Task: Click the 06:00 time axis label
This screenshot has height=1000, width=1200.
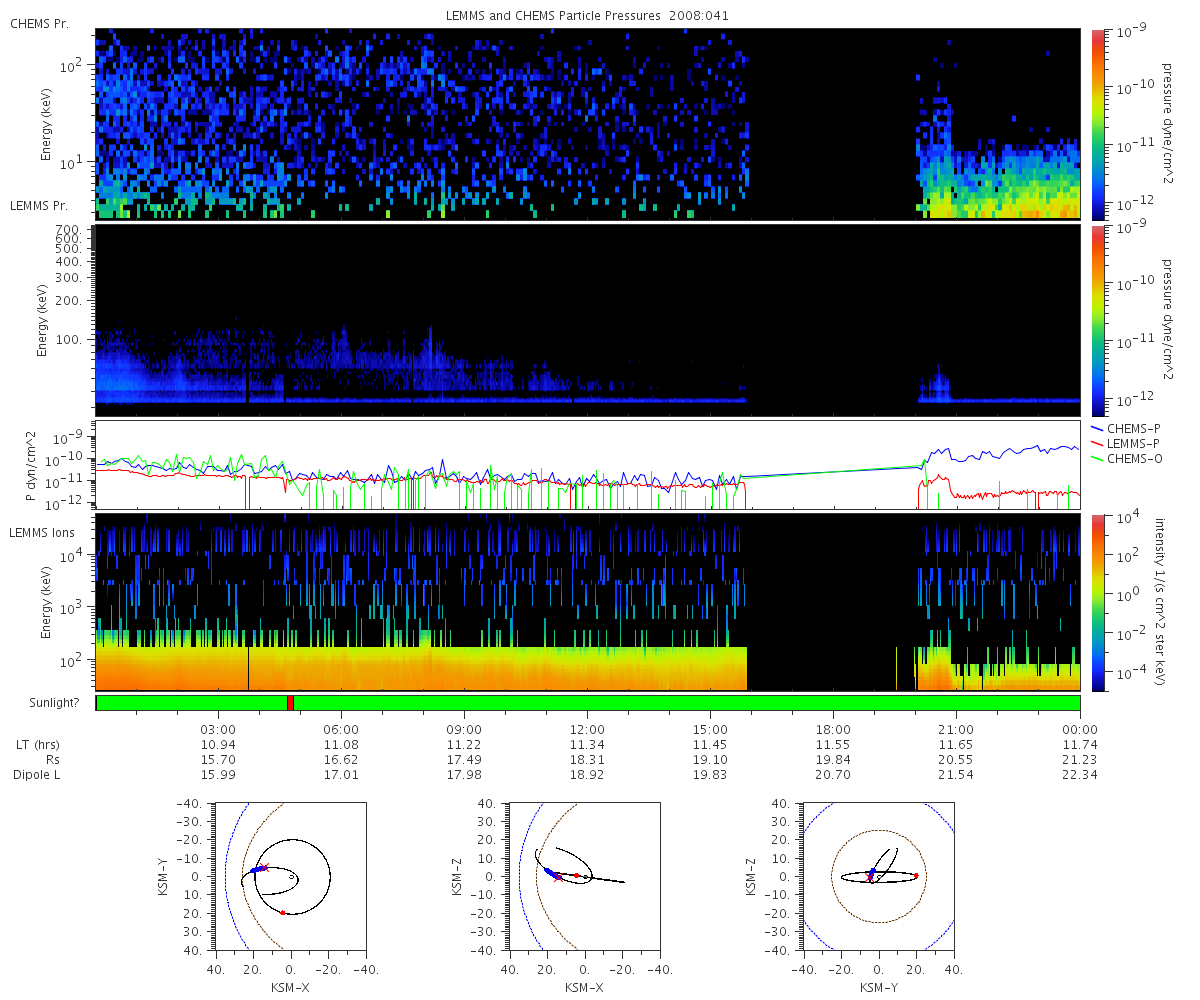Action: click(x=342, y=729)
